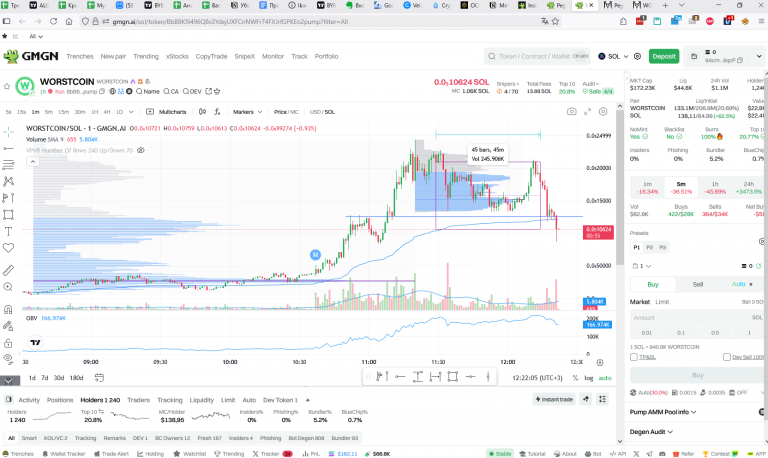Open the Discord footer icon
The image size is (768, 458).
coord(662,454)
